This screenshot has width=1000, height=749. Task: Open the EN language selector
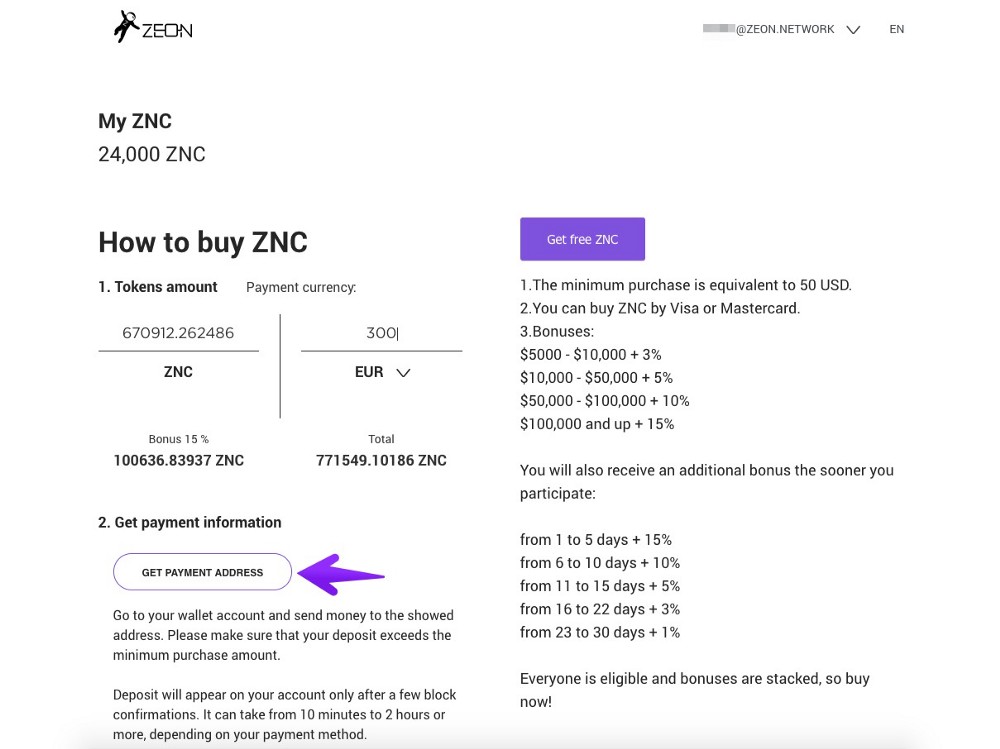click(x=896, y=29)
